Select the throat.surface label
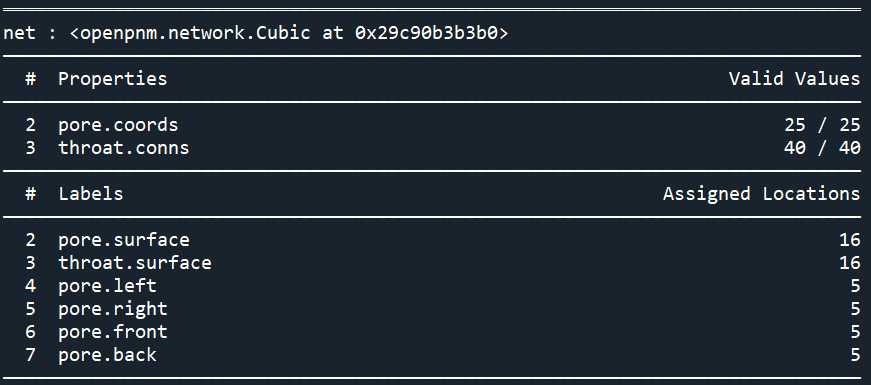 134,263
